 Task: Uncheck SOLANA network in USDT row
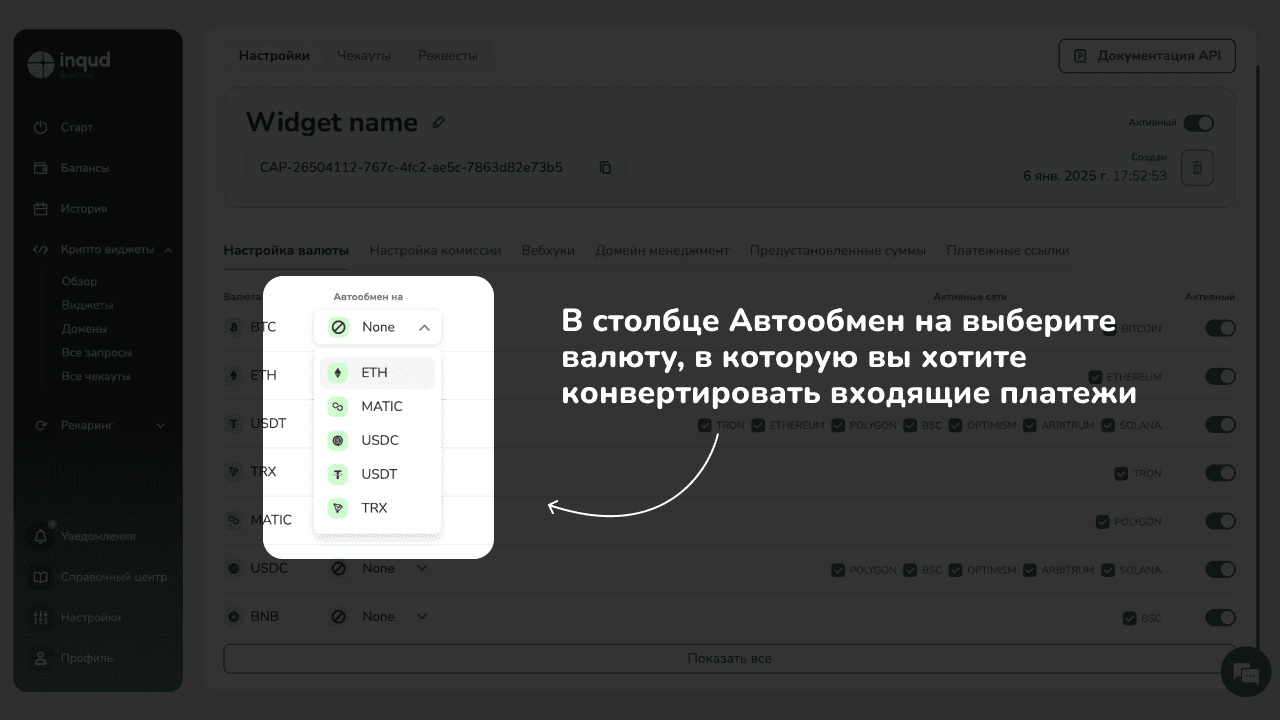[x=1108, y=425]
